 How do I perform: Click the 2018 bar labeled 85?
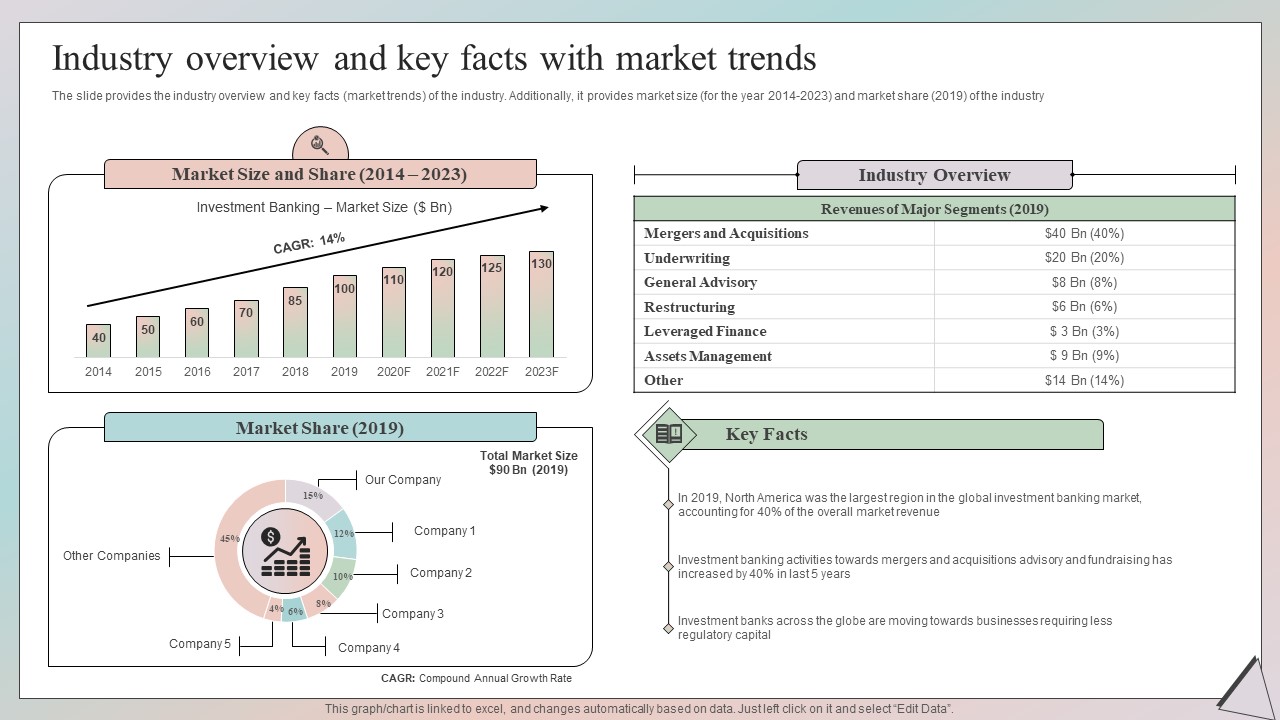point(295,322)
